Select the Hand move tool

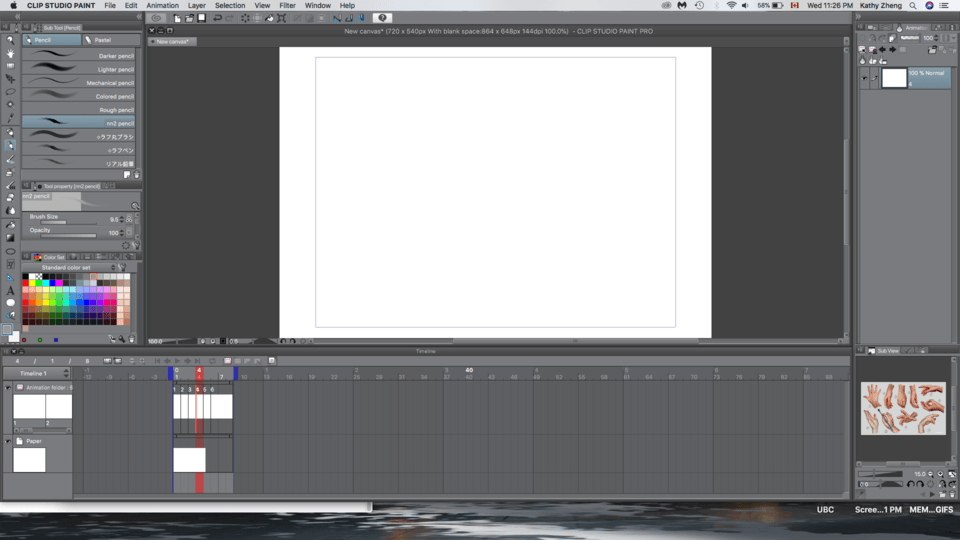[x=10, y=53]
